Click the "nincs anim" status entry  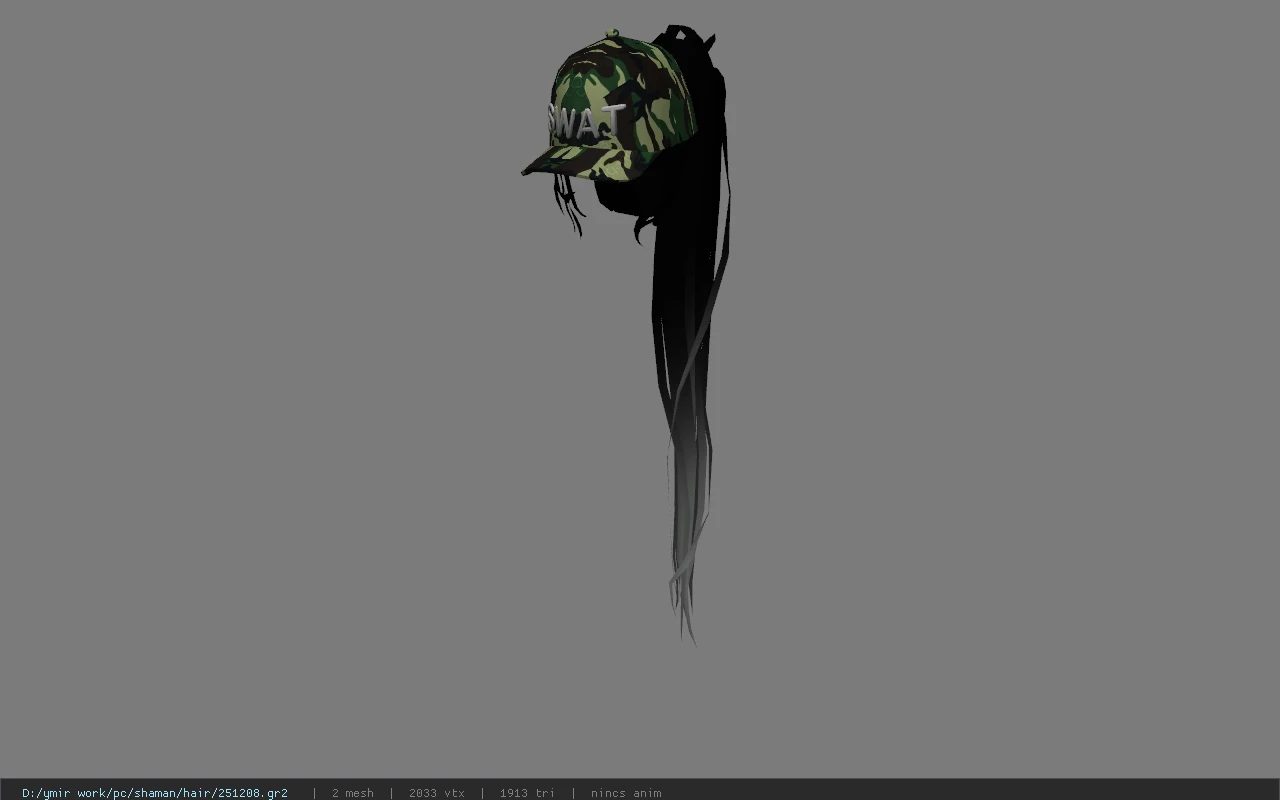pos(626,793)
